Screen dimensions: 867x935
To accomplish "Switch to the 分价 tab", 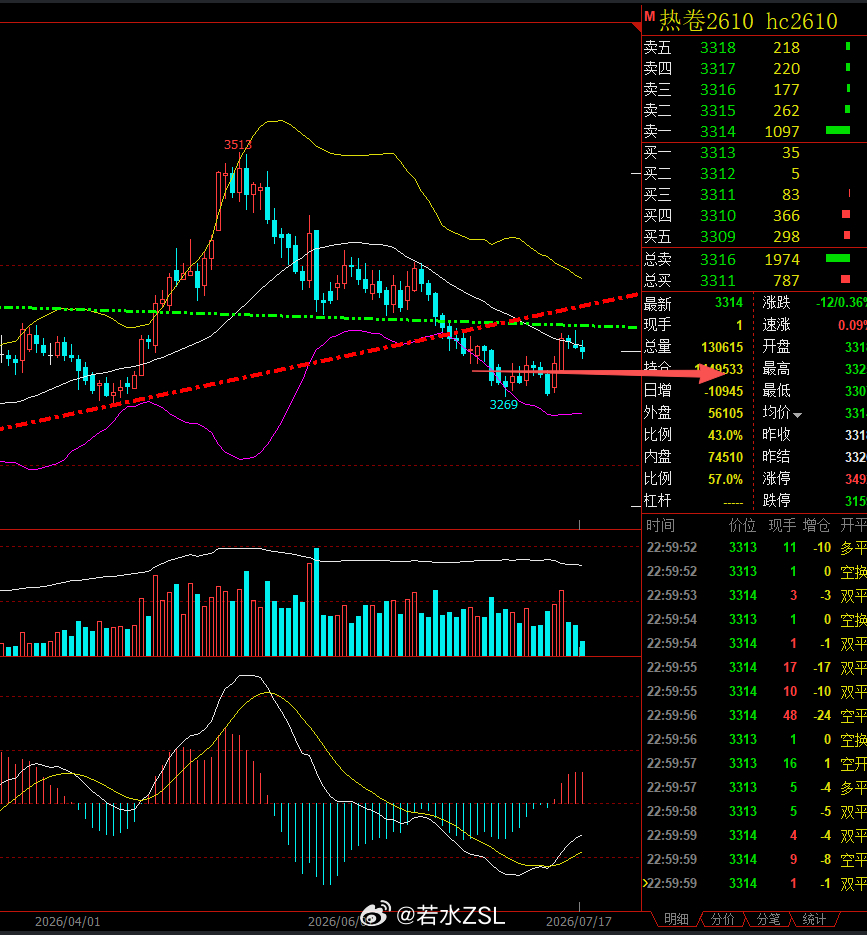I will point(722,919).
